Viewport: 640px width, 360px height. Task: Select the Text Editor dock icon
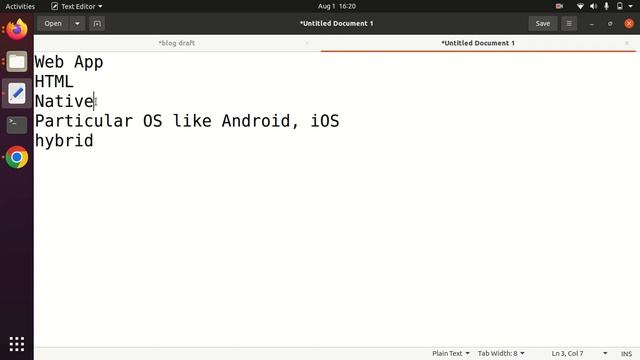[x=17, y=93]
